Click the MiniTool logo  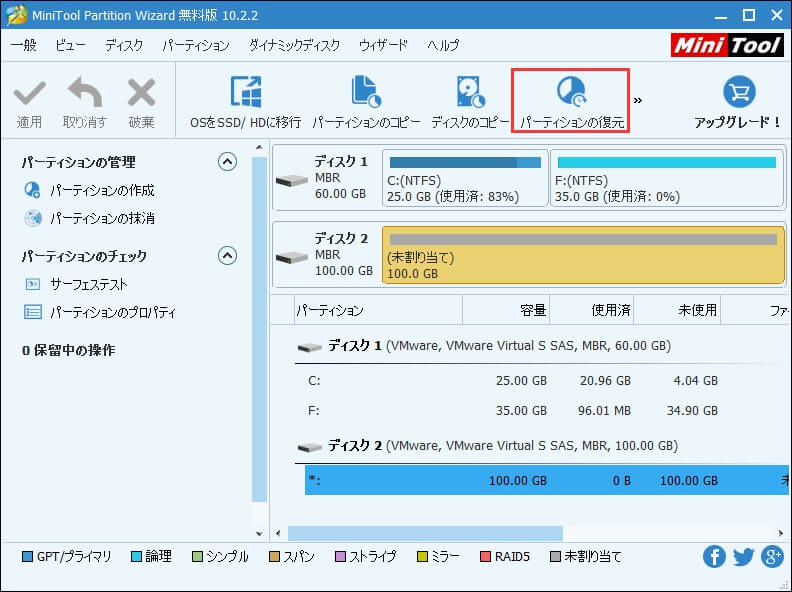coord(727,45)
